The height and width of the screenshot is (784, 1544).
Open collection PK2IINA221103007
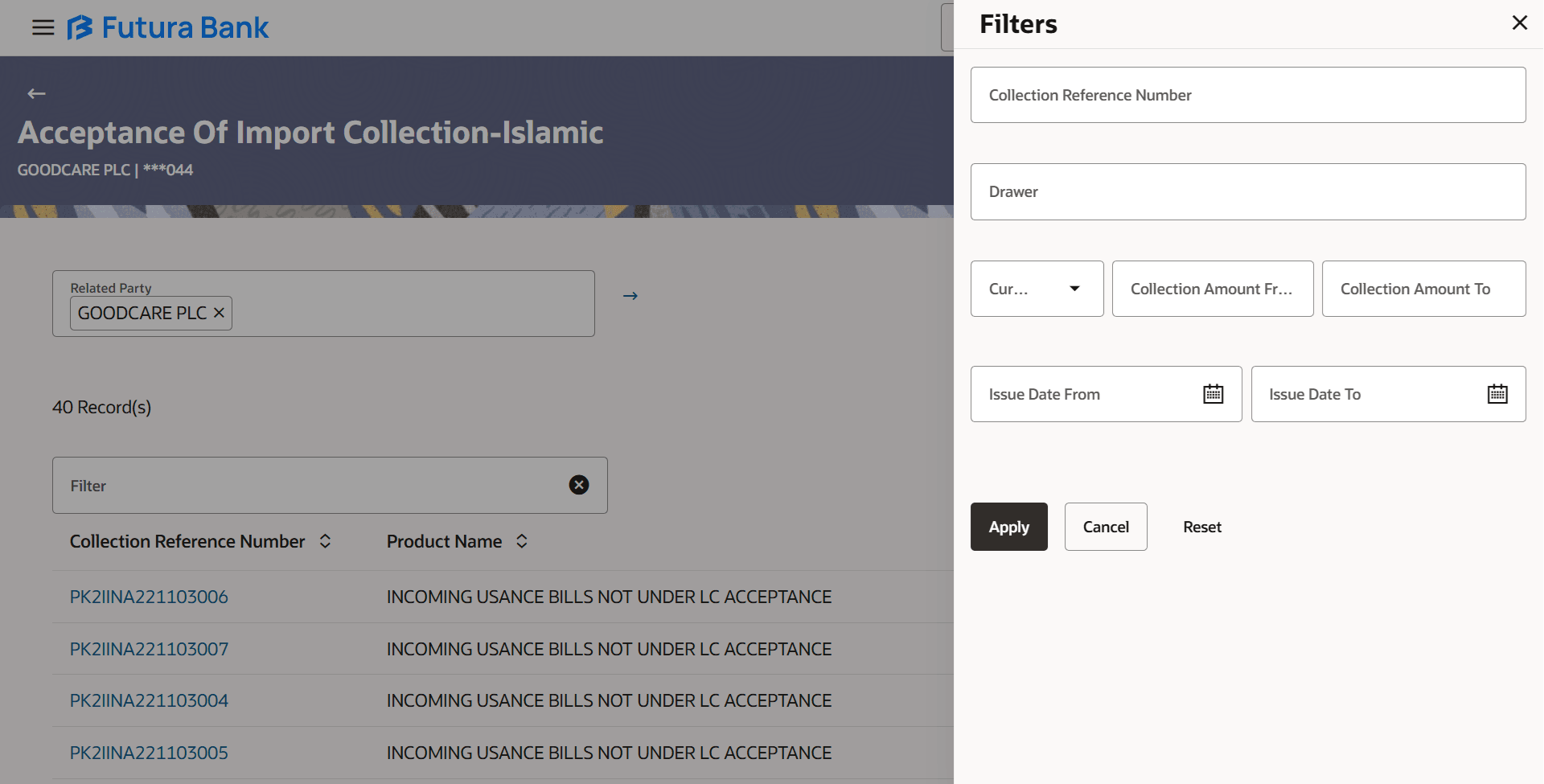149,649
